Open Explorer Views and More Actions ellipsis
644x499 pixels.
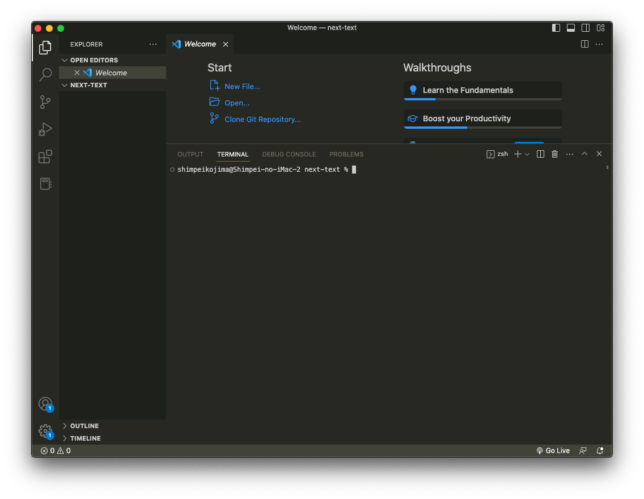153,44
